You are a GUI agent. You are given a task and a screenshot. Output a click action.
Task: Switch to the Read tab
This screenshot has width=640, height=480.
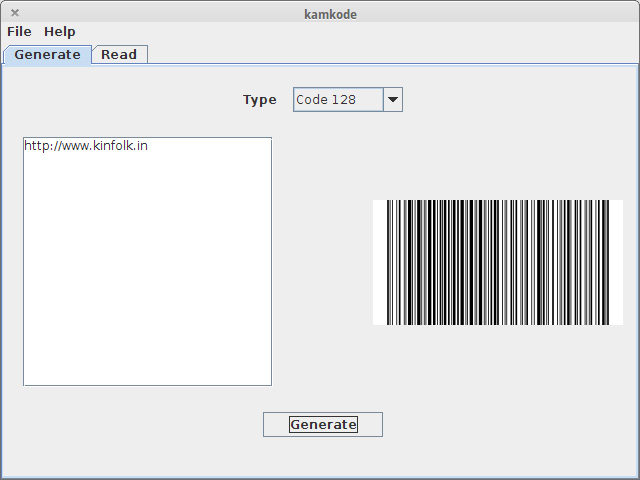tap(119, 55)
